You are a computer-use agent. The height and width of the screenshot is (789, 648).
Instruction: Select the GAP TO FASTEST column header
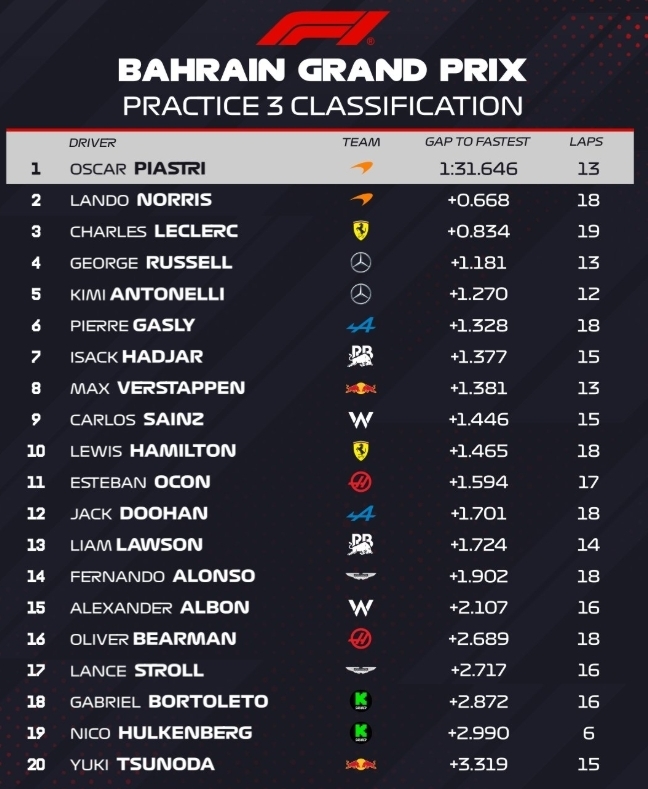[477, 142]
